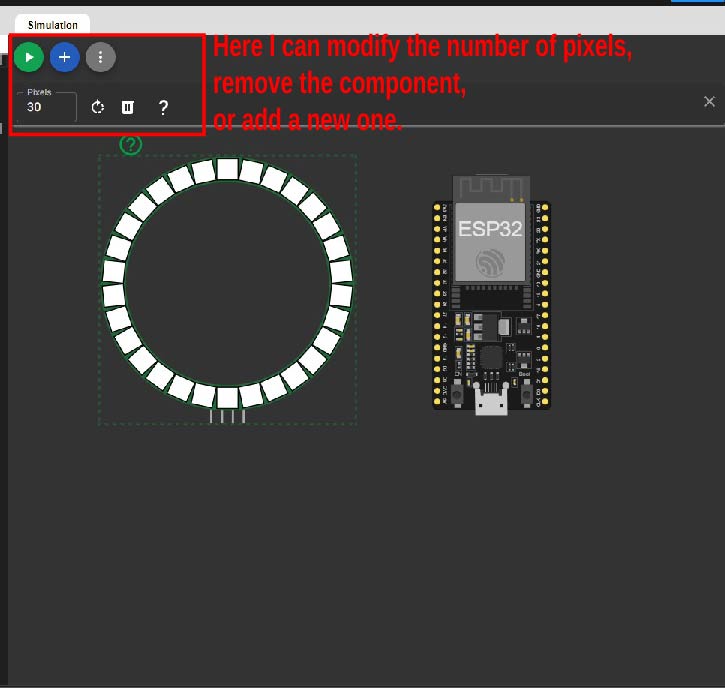Start the simulation with green play button
This screenshot has height=688, width=725.
[x=29, y=57]
